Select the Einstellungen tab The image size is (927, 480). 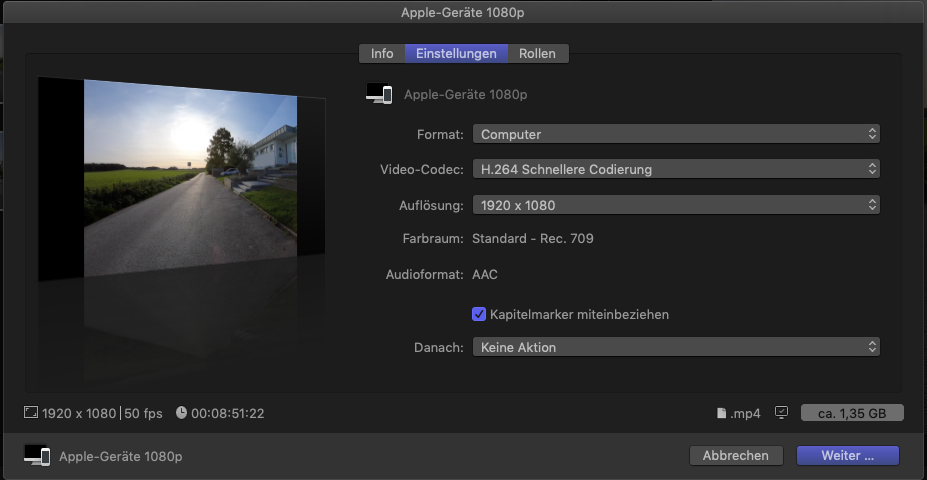pyautogui.click(x=456, y=53)
